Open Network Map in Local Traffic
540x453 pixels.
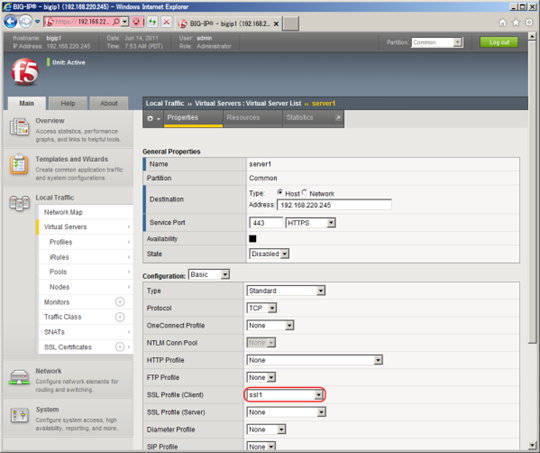pos(85,212)
